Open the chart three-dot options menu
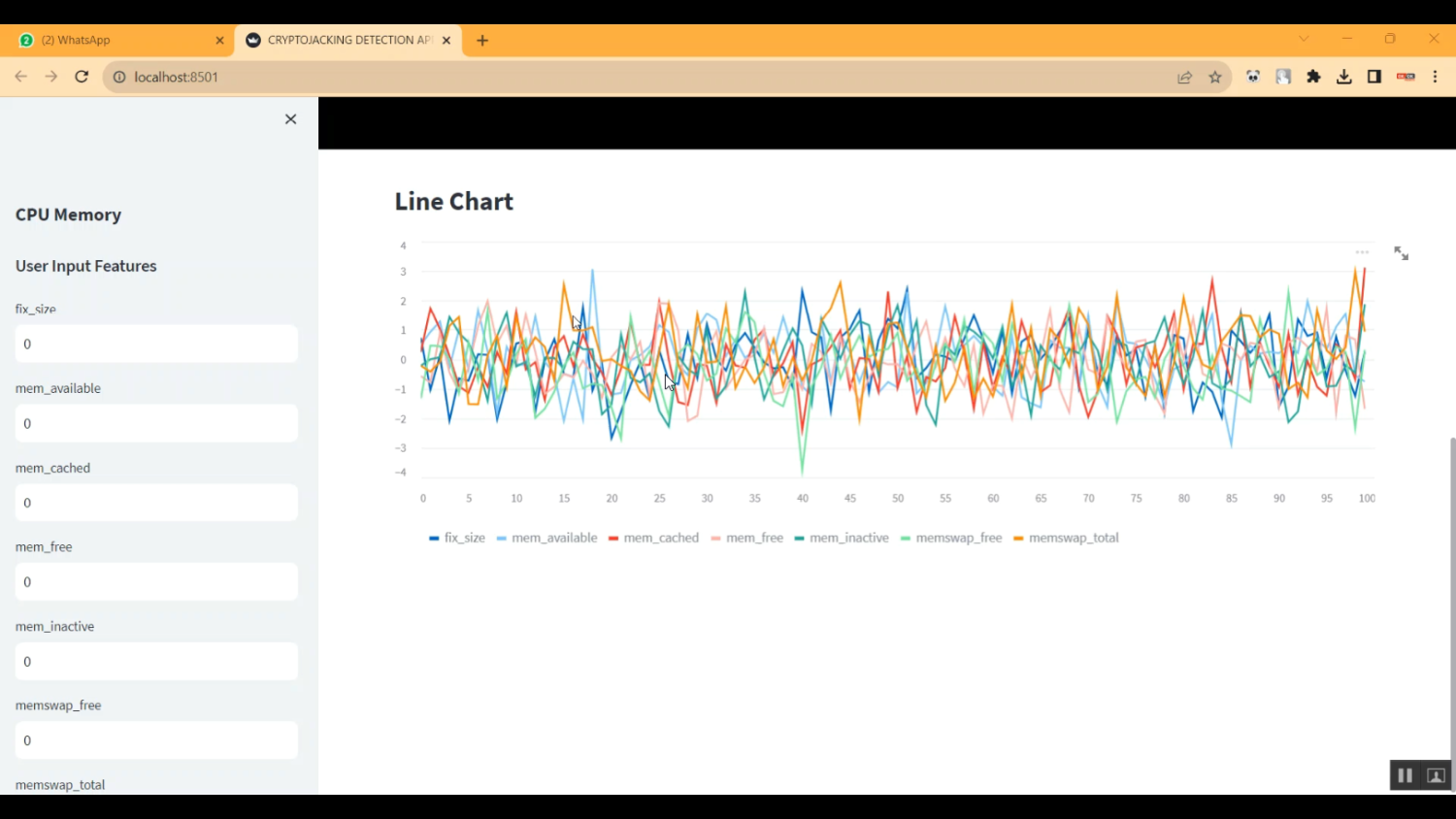 (1362, 252)
